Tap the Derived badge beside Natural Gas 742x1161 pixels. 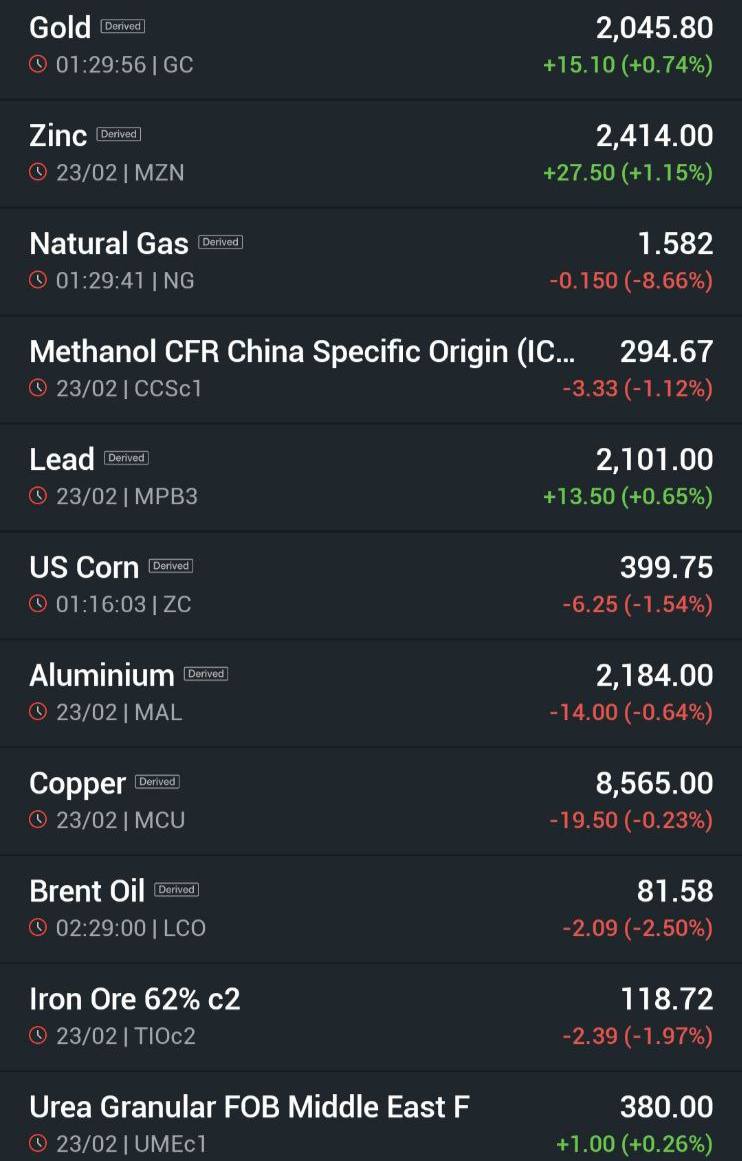pyautogui.click(x=221, y=242)
